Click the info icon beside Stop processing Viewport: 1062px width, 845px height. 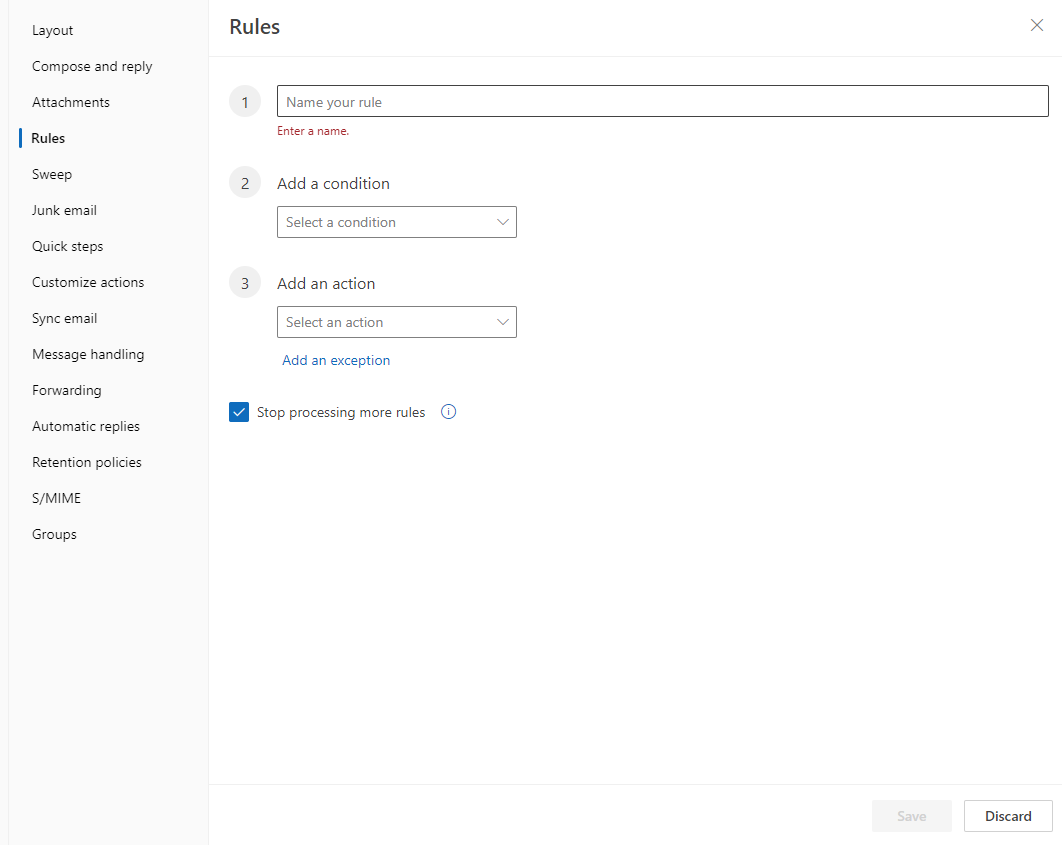(448, 412)
